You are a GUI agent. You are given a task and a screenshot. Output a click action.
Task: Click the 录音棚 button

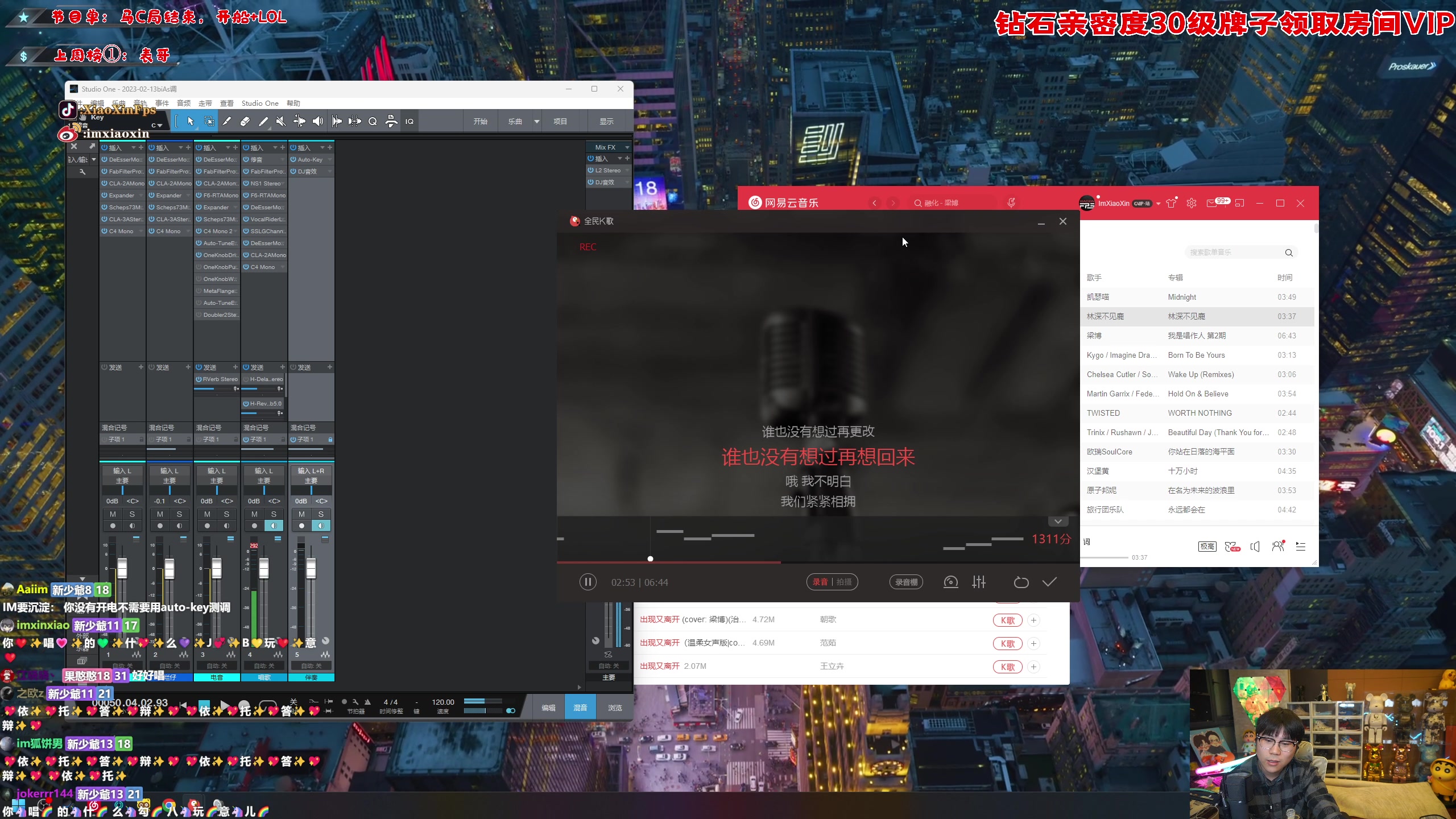906,582
